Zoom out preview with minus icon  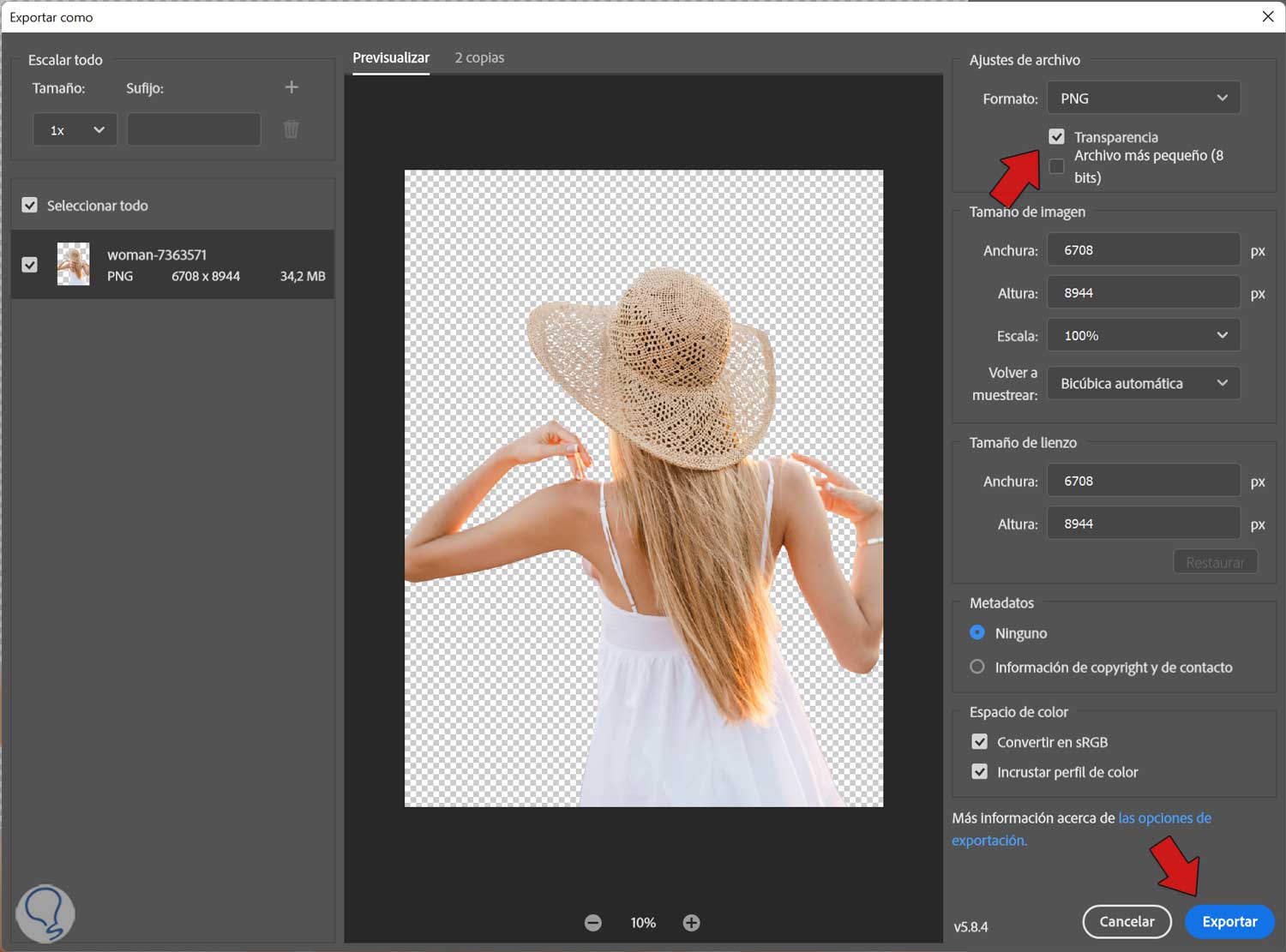593,923
